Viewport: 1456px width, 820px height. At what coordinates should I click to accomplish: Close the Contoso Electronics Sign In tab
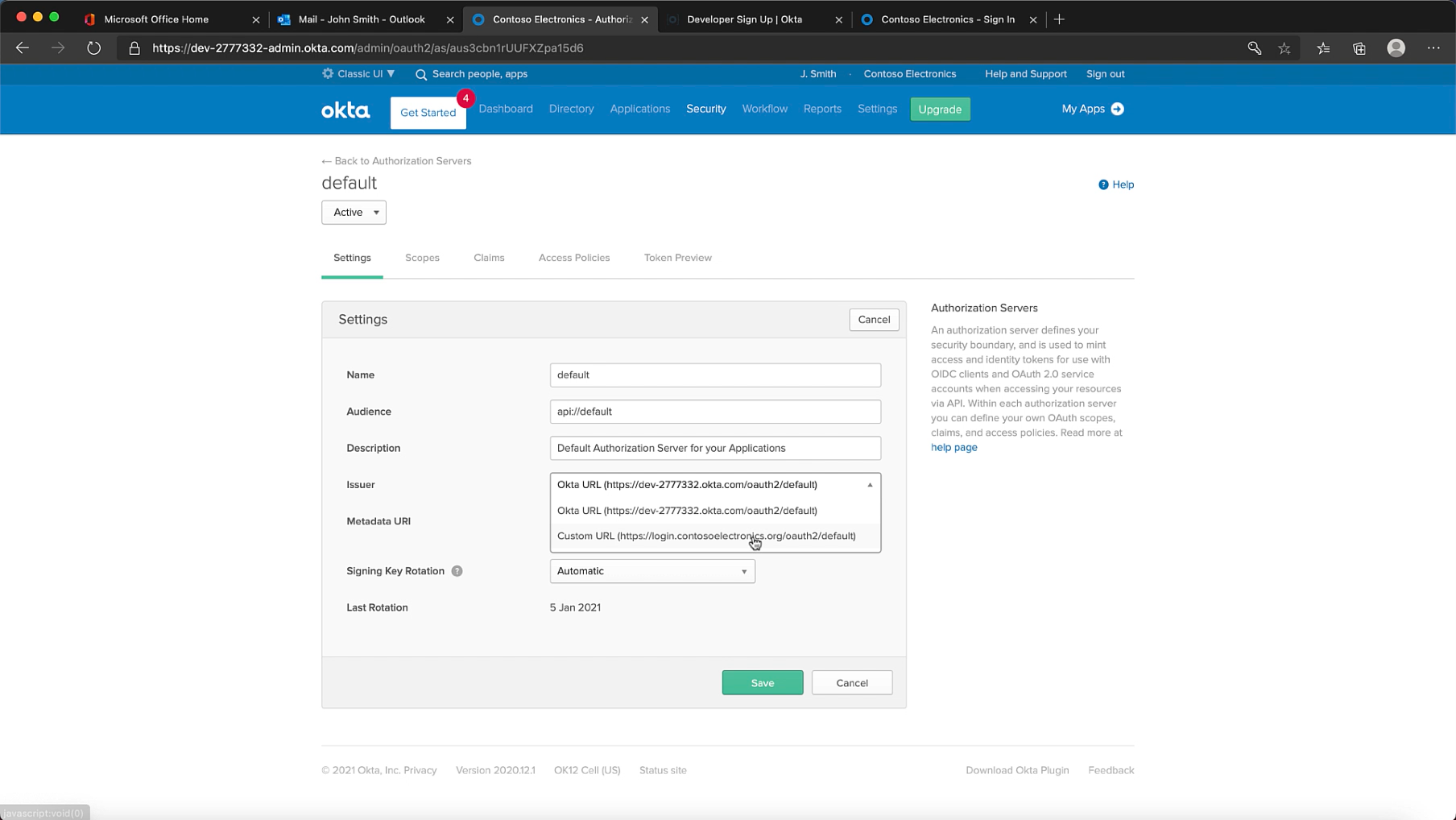tap(1032, 19)
